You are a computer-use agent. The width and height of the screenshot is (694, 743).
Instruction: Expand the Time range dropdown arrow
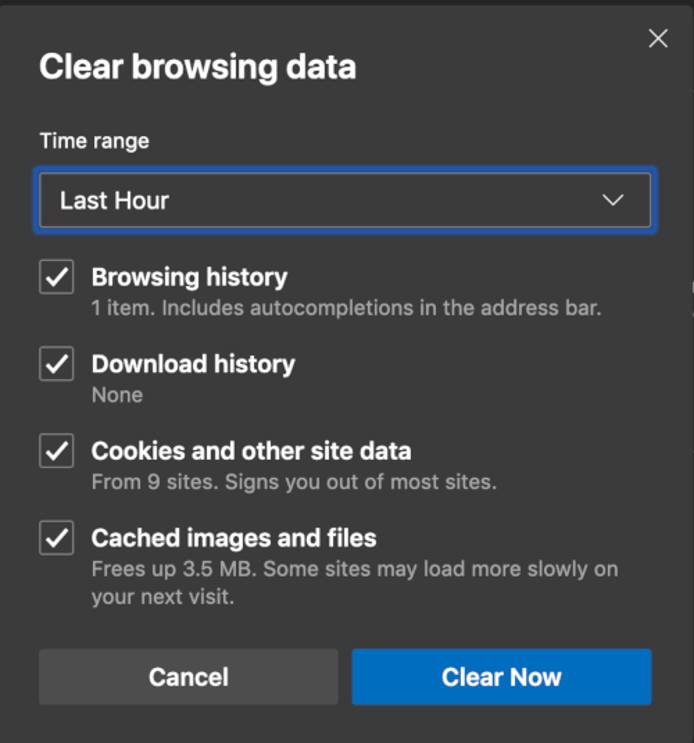coord(613,200)
